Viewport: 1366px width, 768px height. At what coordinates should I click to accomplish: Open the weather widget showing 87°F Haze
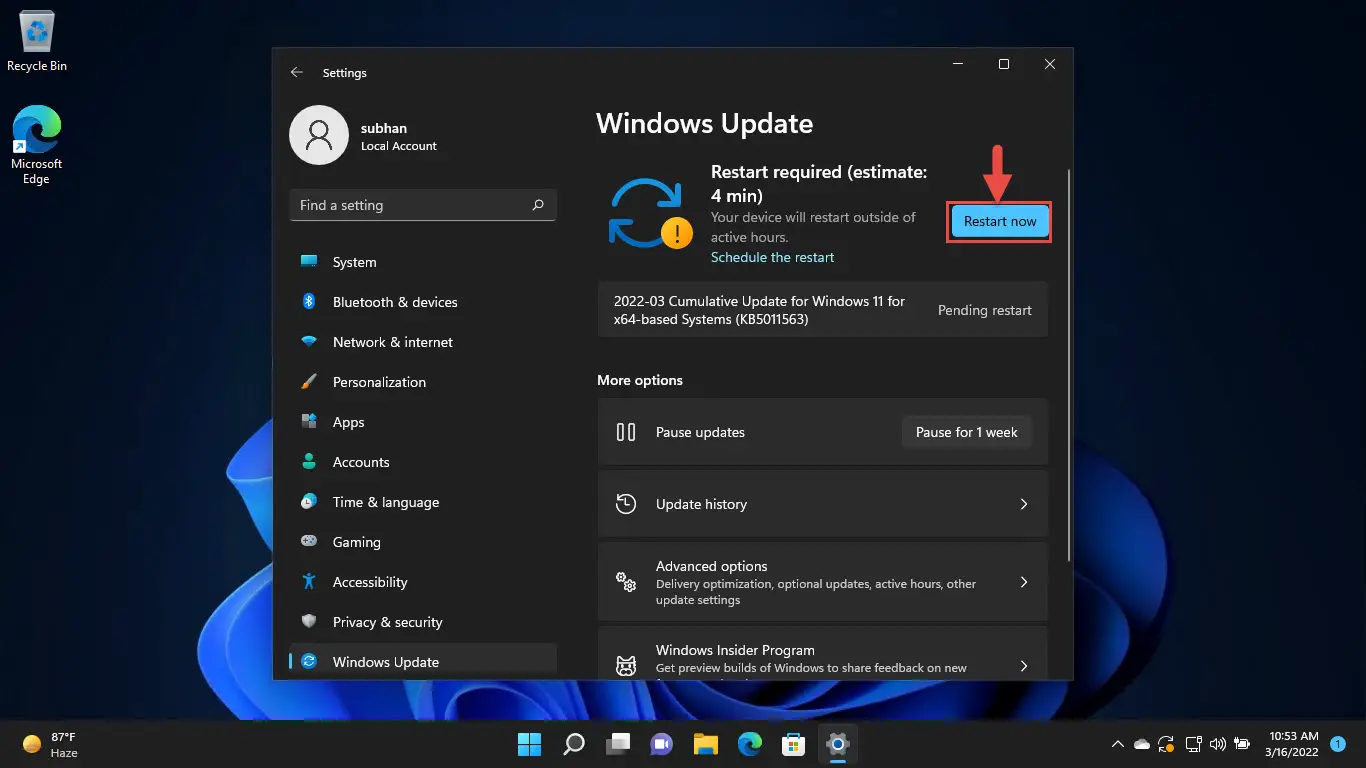(50, 744)
